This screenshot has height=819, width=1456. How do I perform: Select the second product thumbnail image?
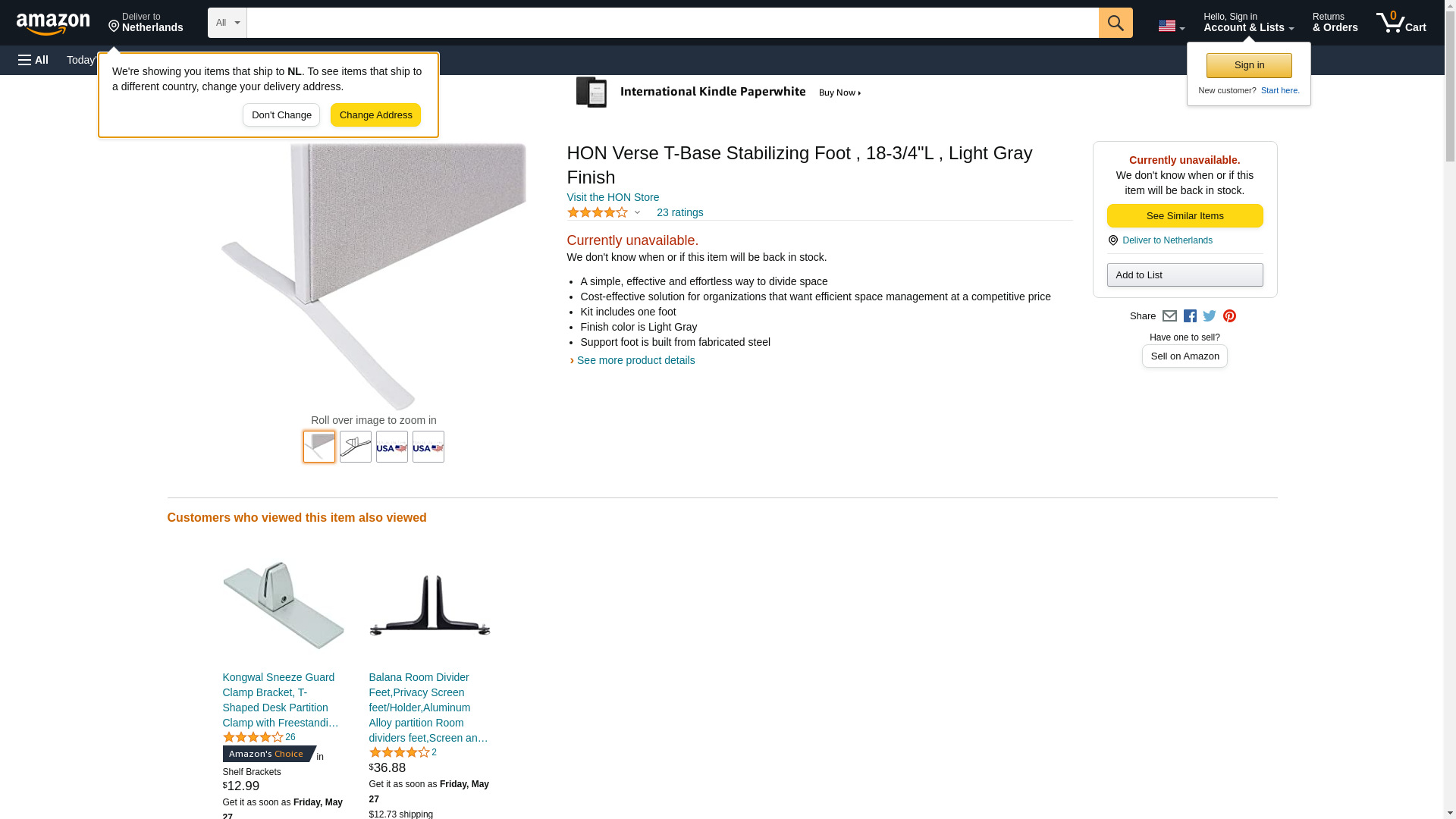point(356,447)
